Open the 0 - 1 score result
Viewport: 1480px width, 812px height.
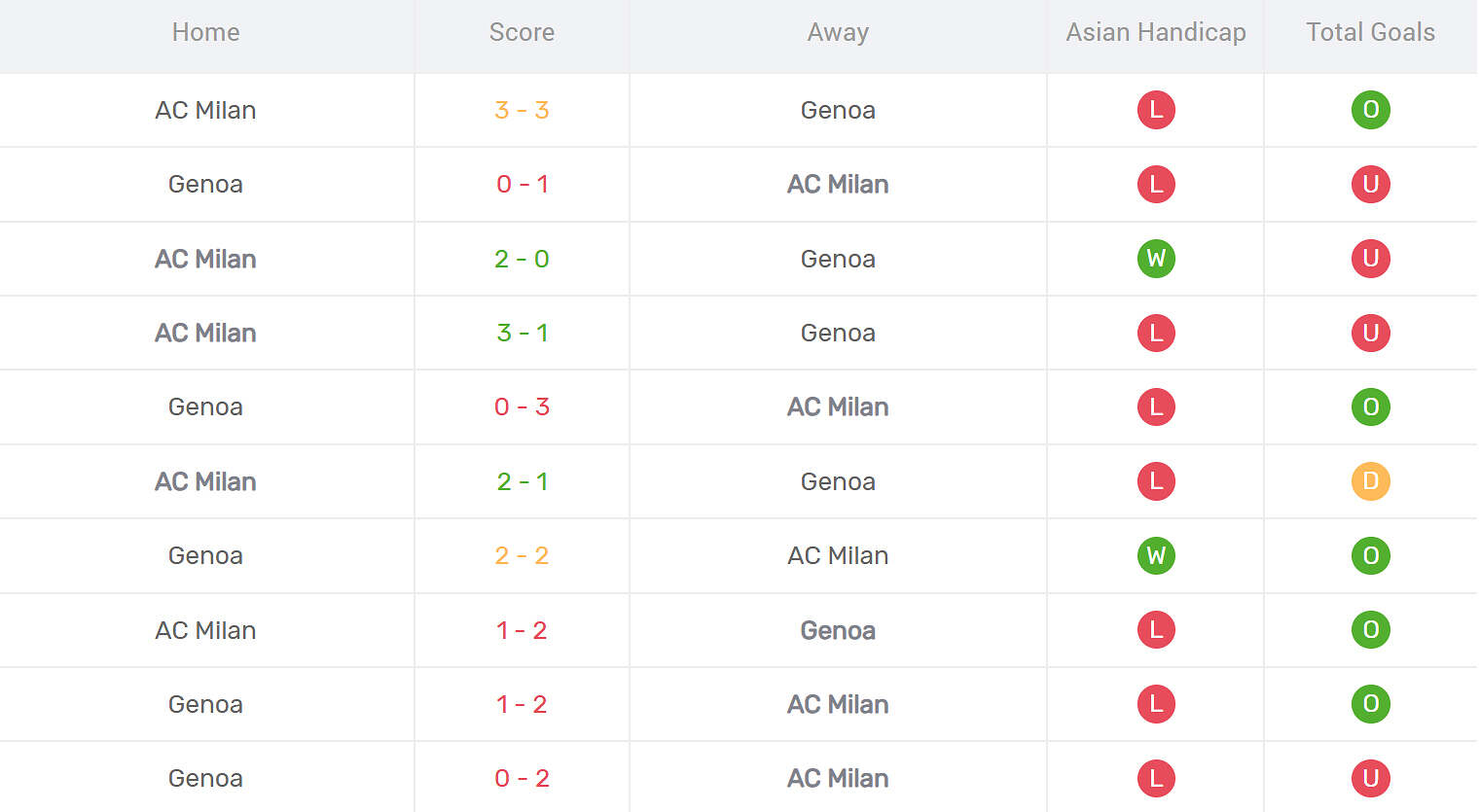click(522, 184)
